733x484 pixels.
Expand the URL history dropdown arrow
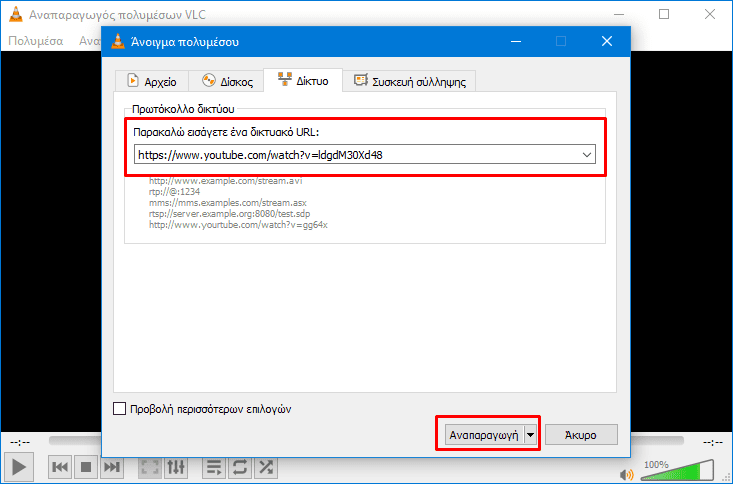pos(587,155)
